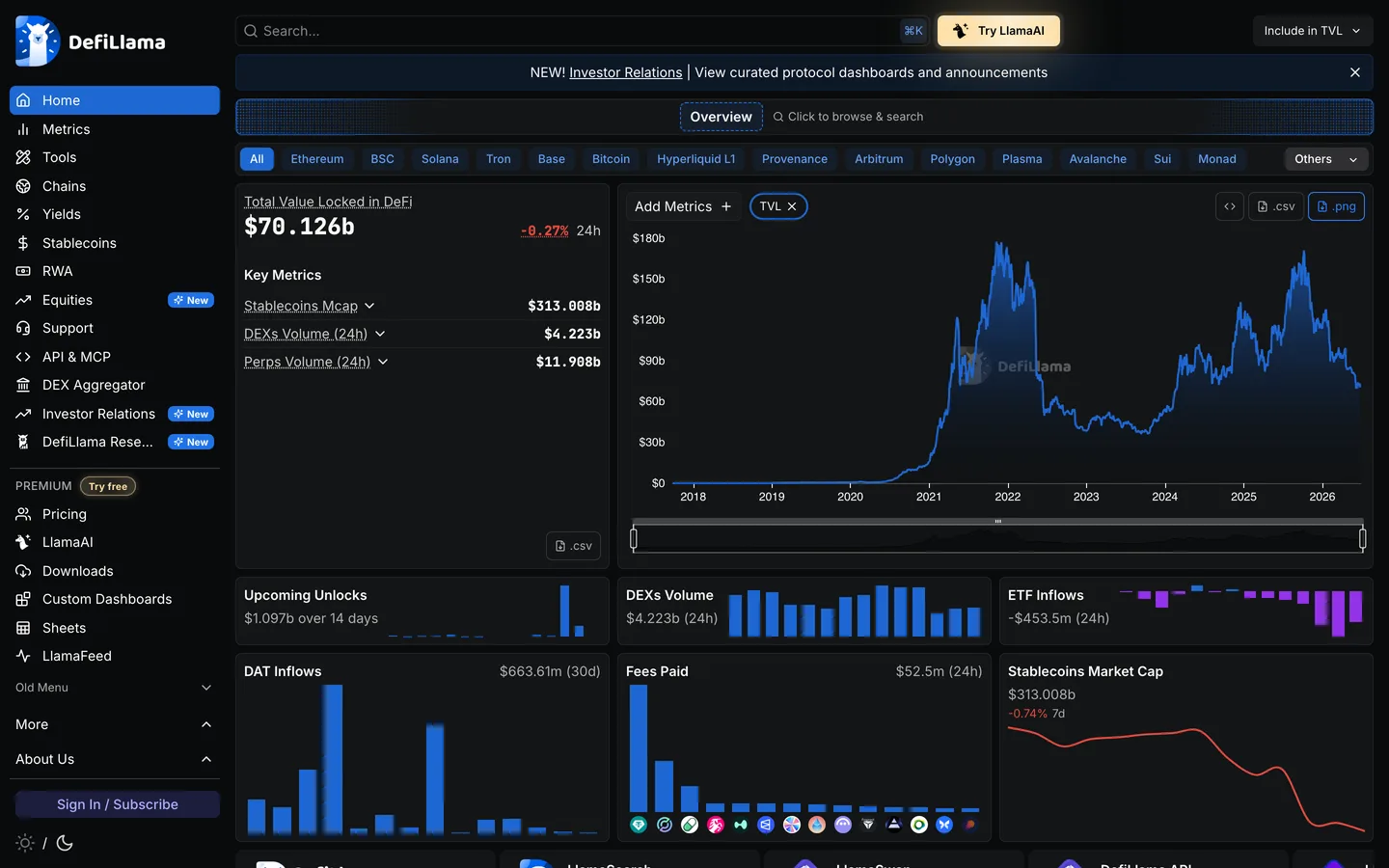The height and width of the screenshot is (868, 1389).
Task: Click the Premium Try free badge
Action: click(x=108, y=486)
